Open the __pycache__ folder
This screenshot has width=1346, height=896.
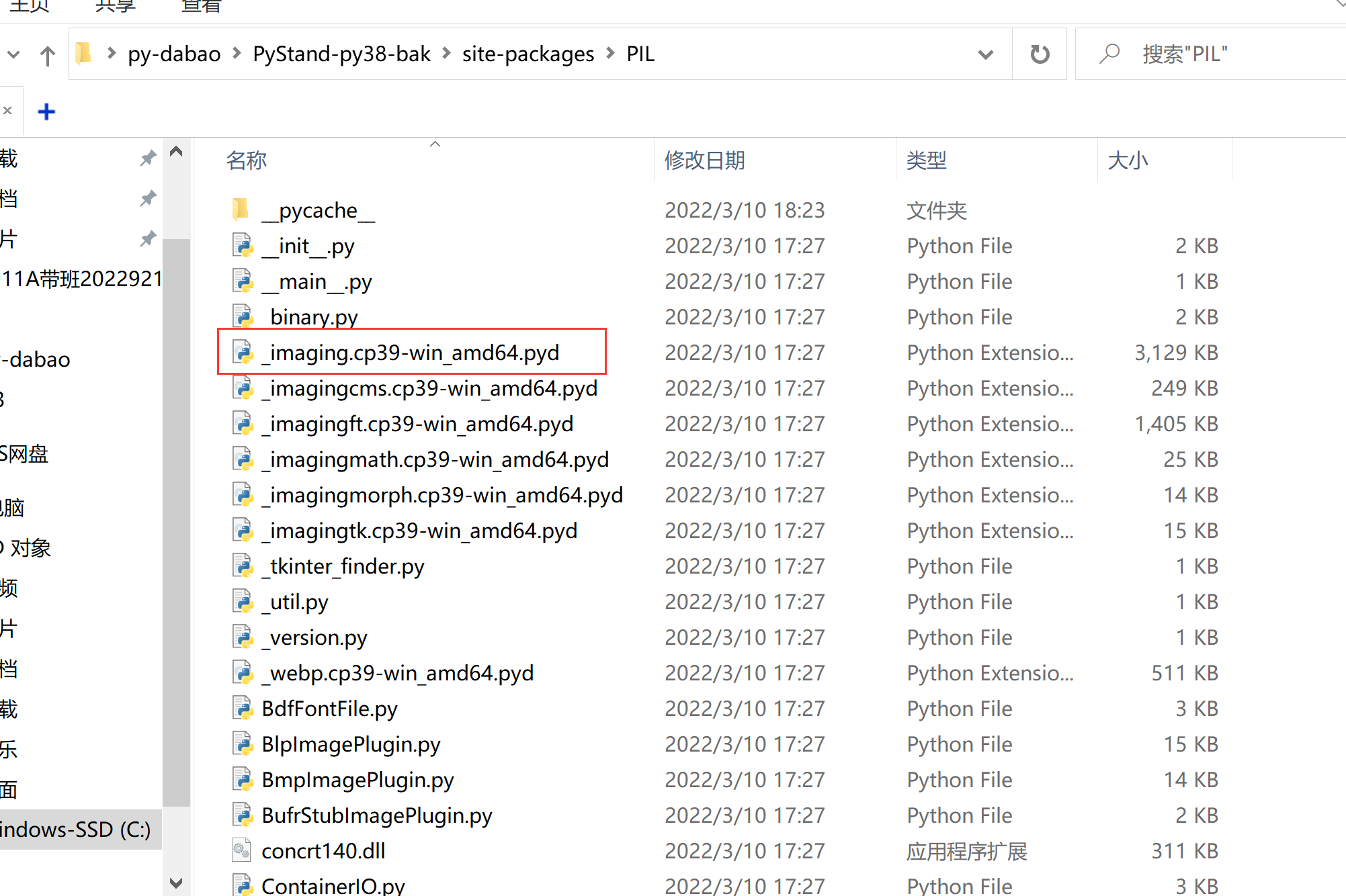[x=318, y=210]
